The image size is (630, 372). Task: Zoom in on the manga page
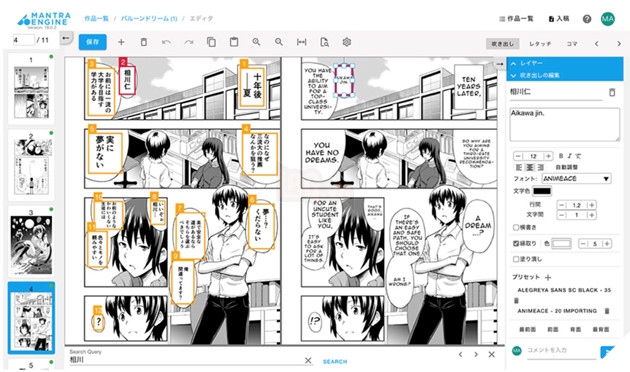point(256,42)
